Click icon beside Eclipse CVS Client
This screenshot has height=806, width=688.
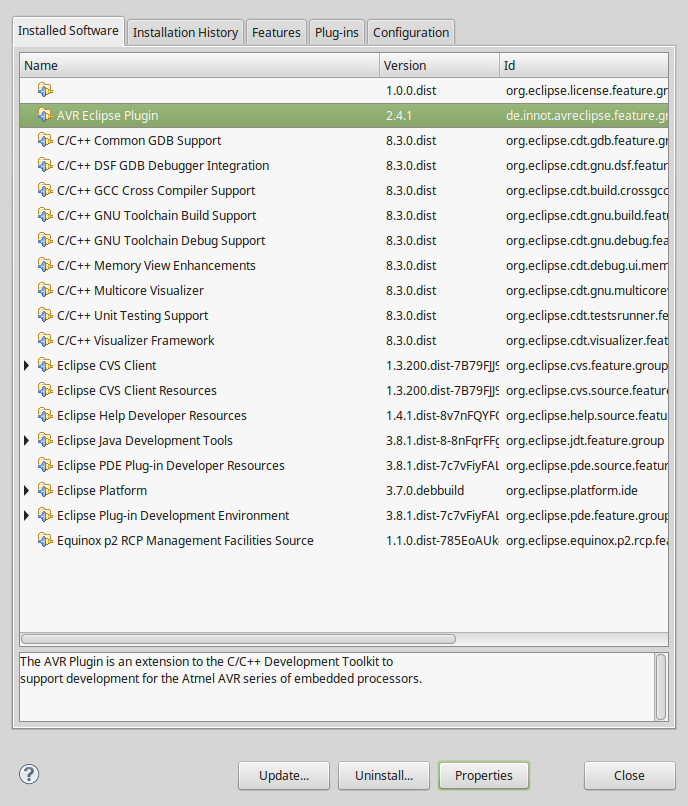[45, 365]
